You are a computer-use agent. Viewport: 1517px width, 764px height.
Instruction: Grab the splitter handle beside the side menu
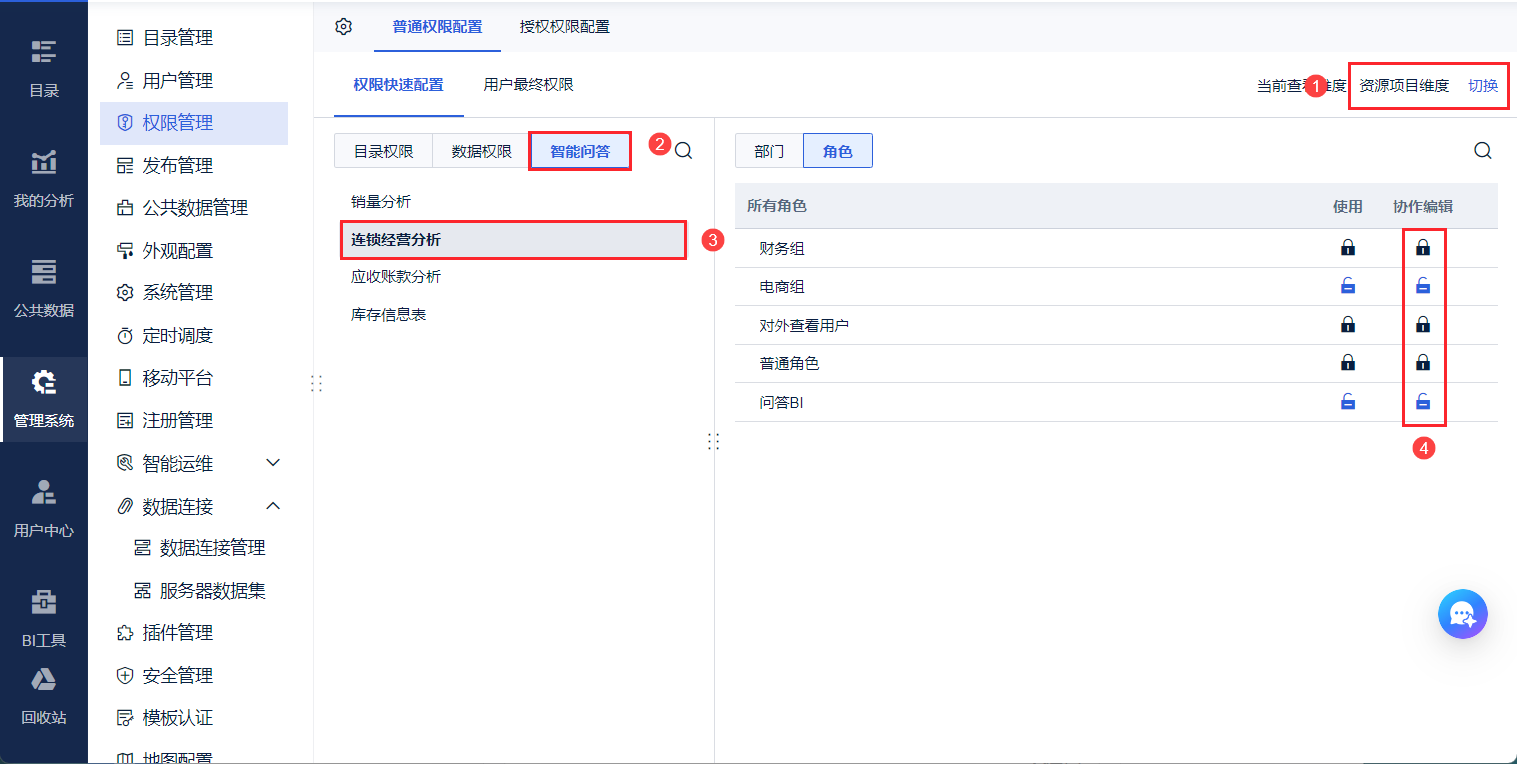[x=317, y=383]
